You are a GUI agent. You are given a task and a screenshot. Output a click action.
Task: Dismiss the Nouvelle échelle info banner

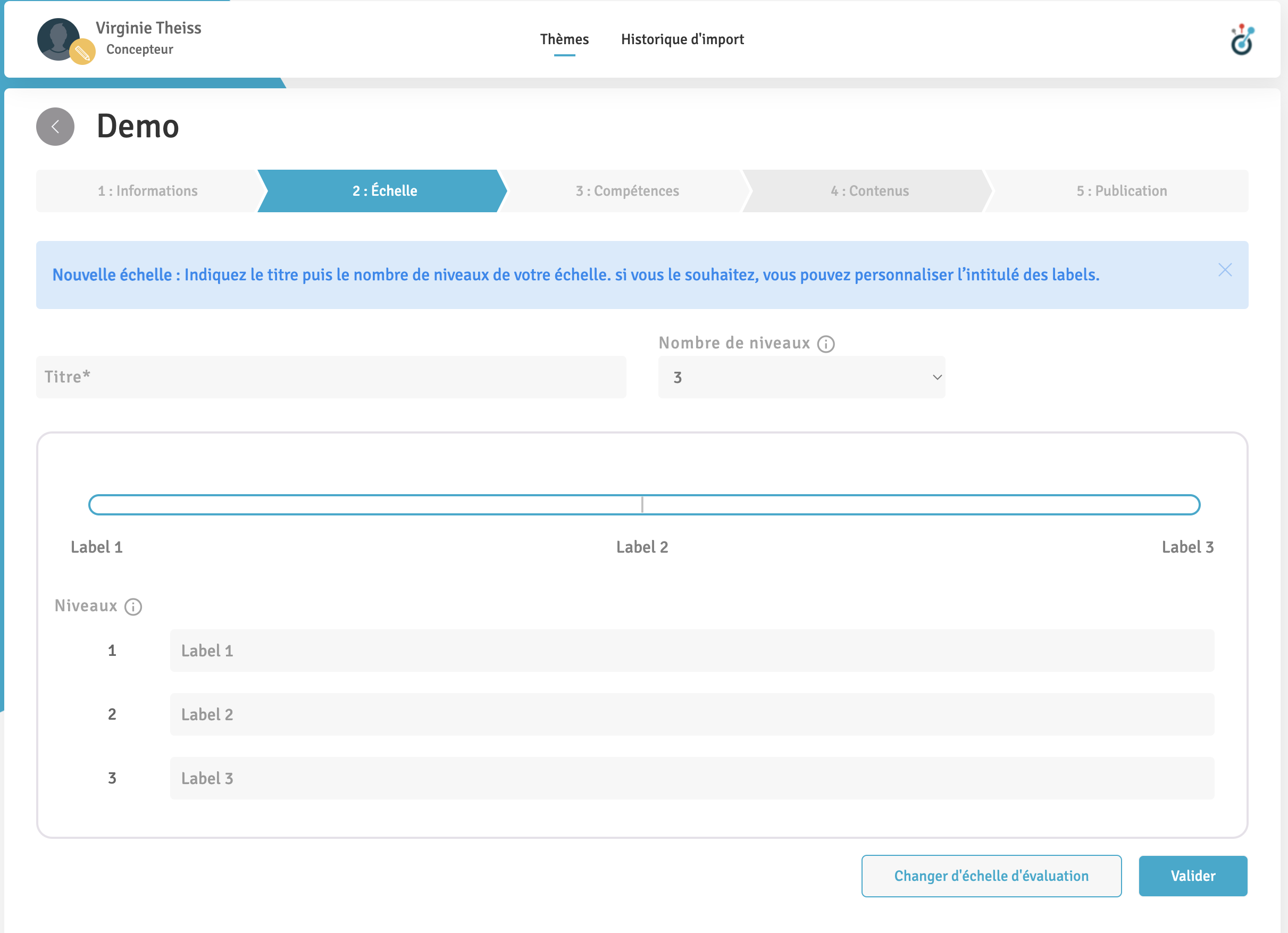[x=1224, y=270]
